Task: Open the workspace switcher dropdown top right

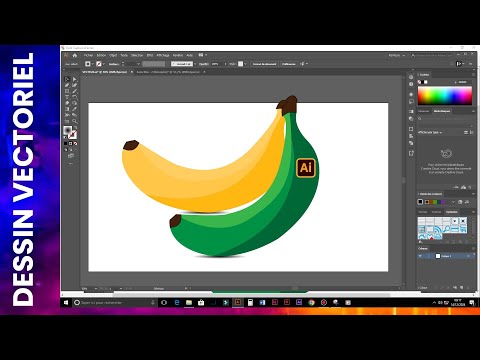Action: [397, 55]
